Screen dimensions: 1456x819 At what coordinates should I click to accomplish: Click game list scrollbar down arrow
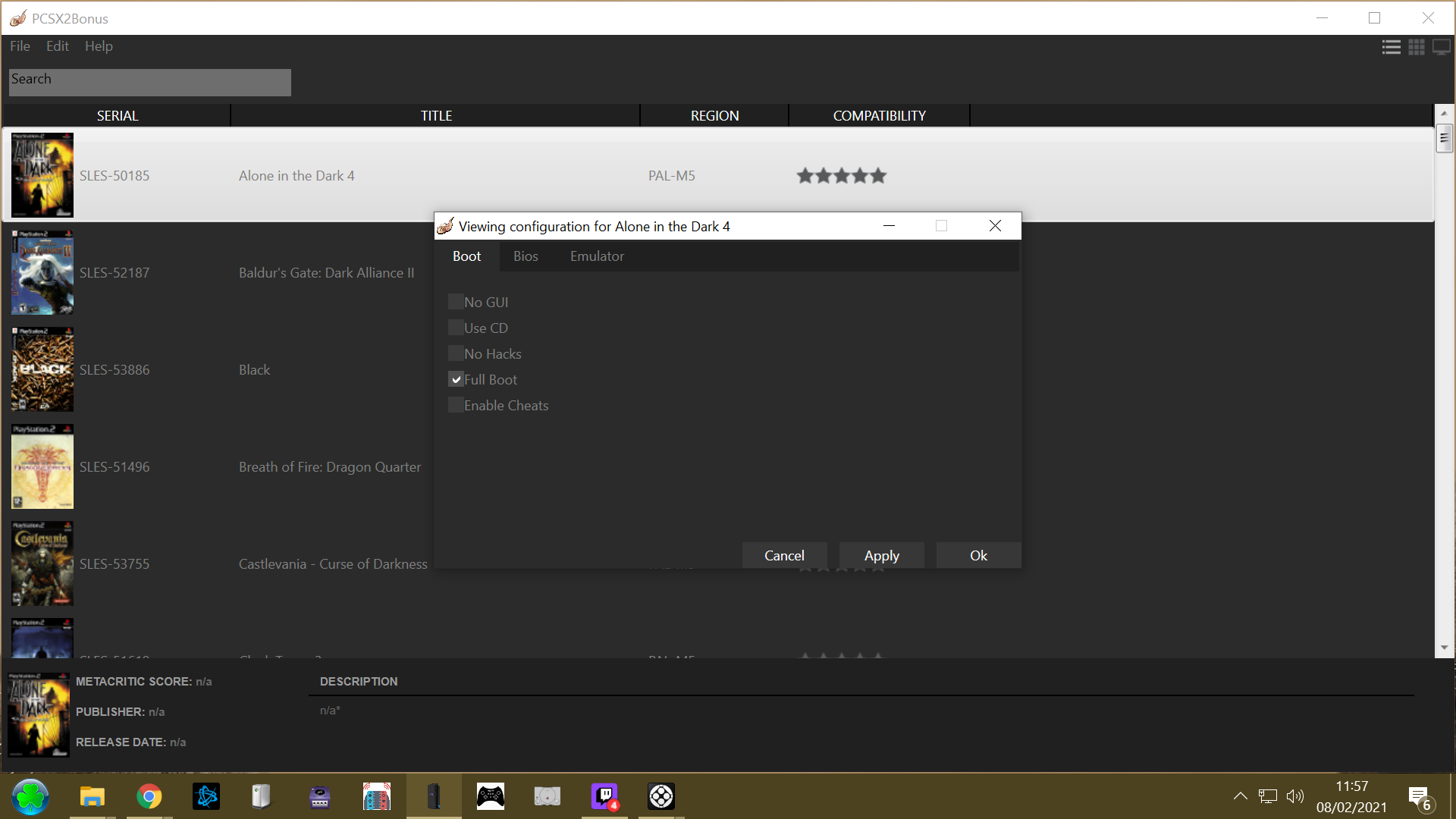(x=1444, y=648)
